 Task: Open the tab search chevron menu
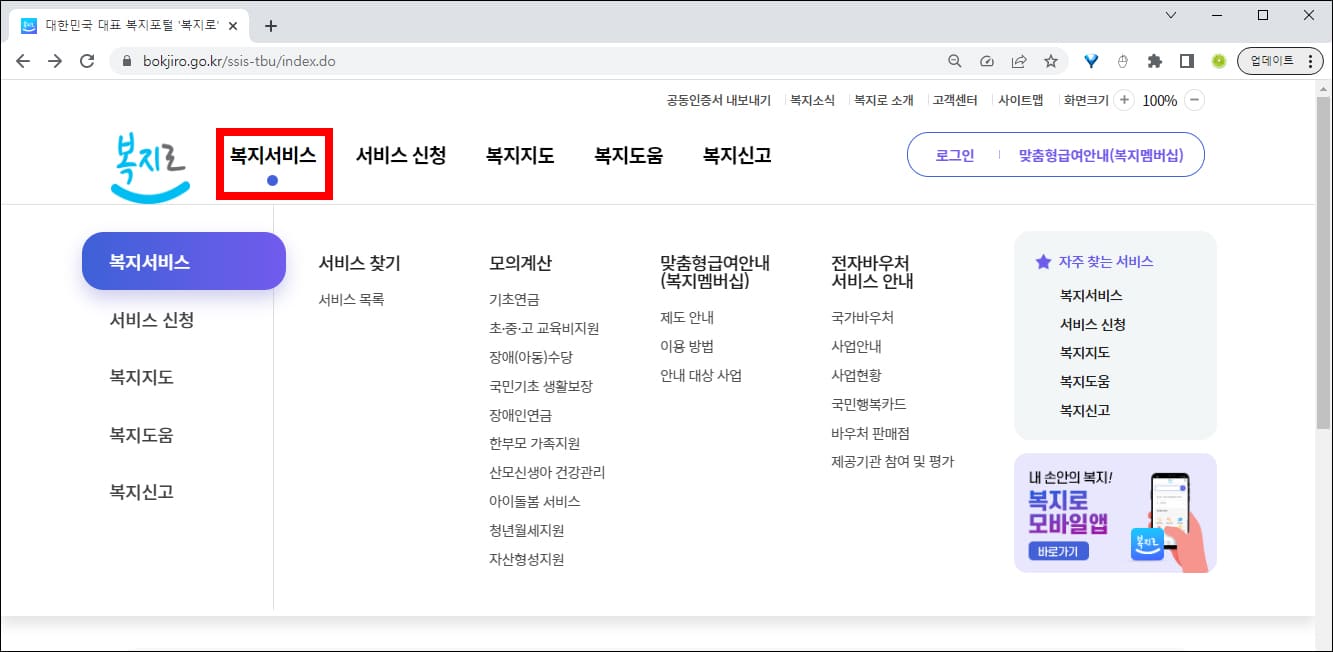[1170, 15]
